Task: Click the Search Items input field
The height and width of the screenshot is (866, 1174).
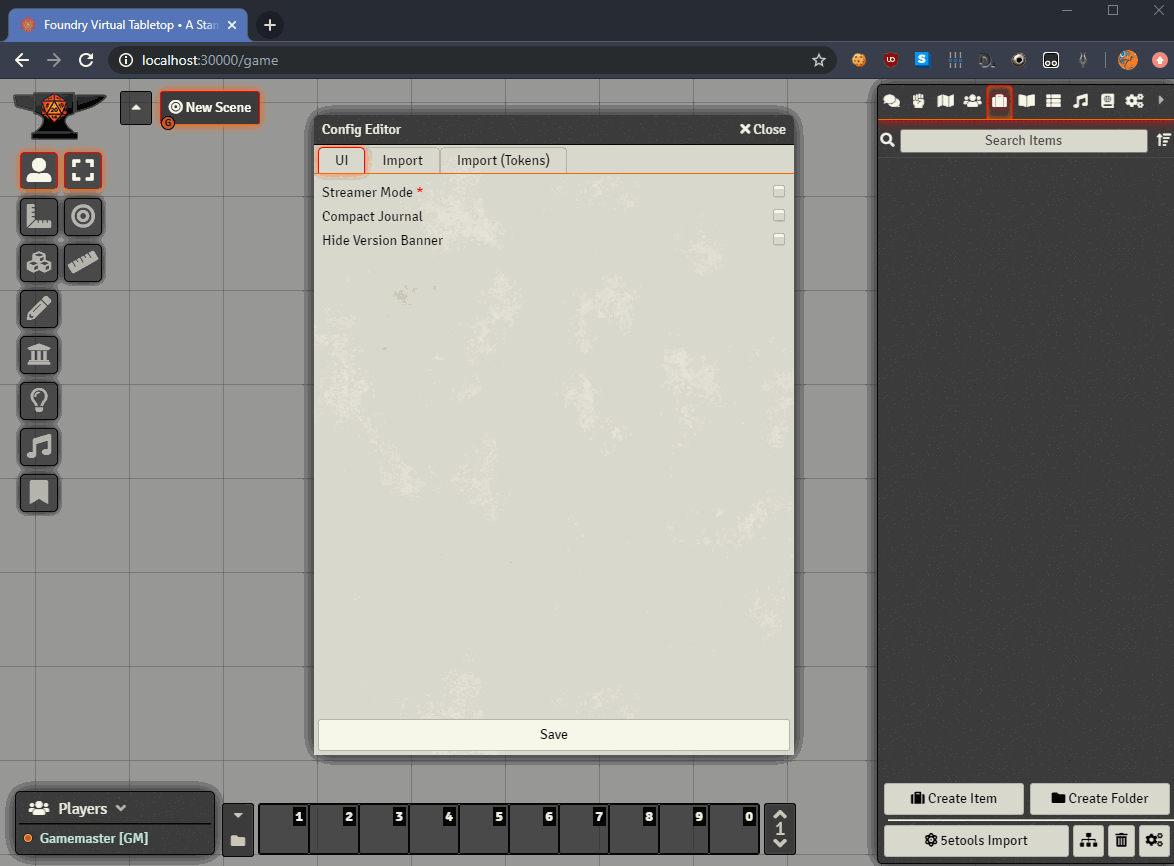Action: (x=1023, y=141)
